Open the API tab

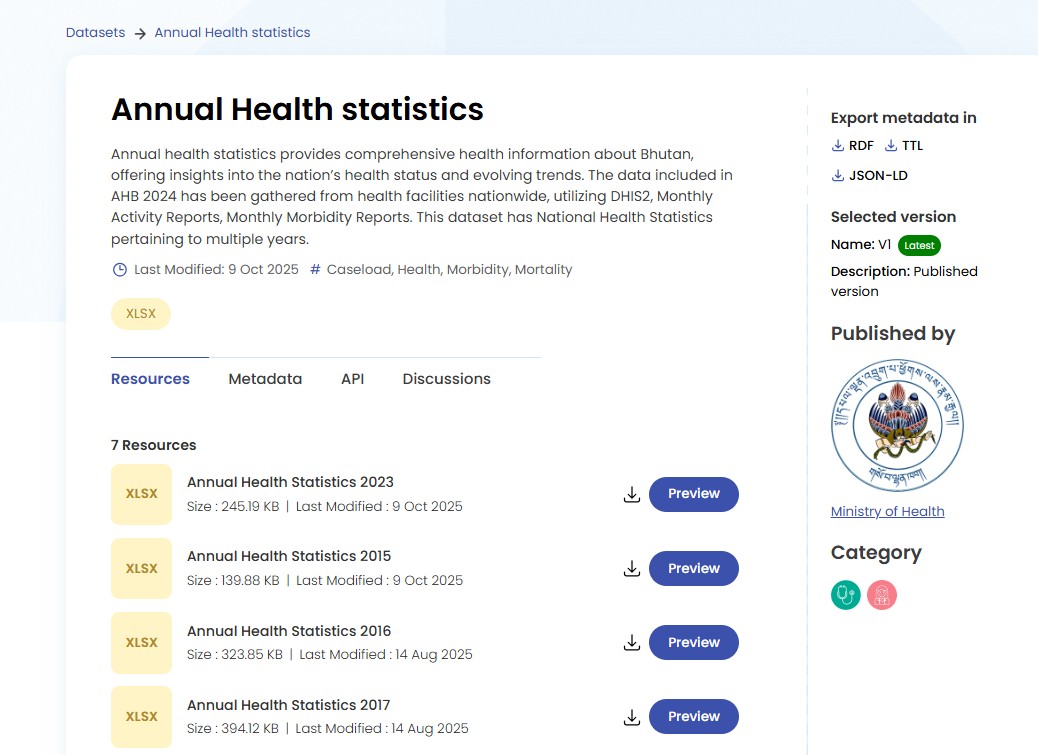pyautogui.click(x=352, y=379)
